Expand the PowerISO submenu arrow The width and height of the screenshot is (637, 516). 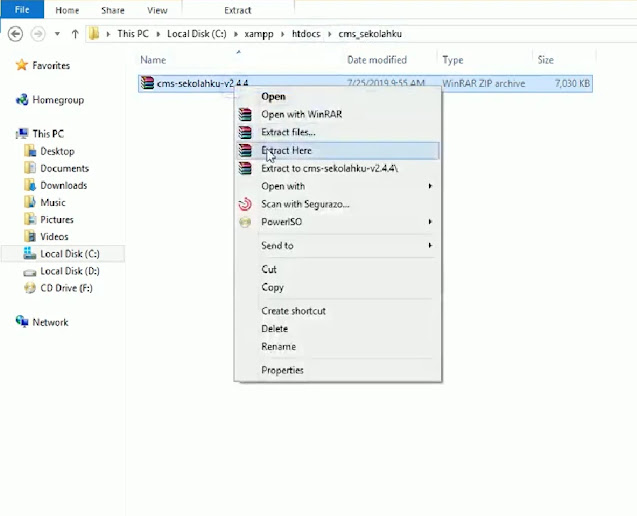coord(430,222)
